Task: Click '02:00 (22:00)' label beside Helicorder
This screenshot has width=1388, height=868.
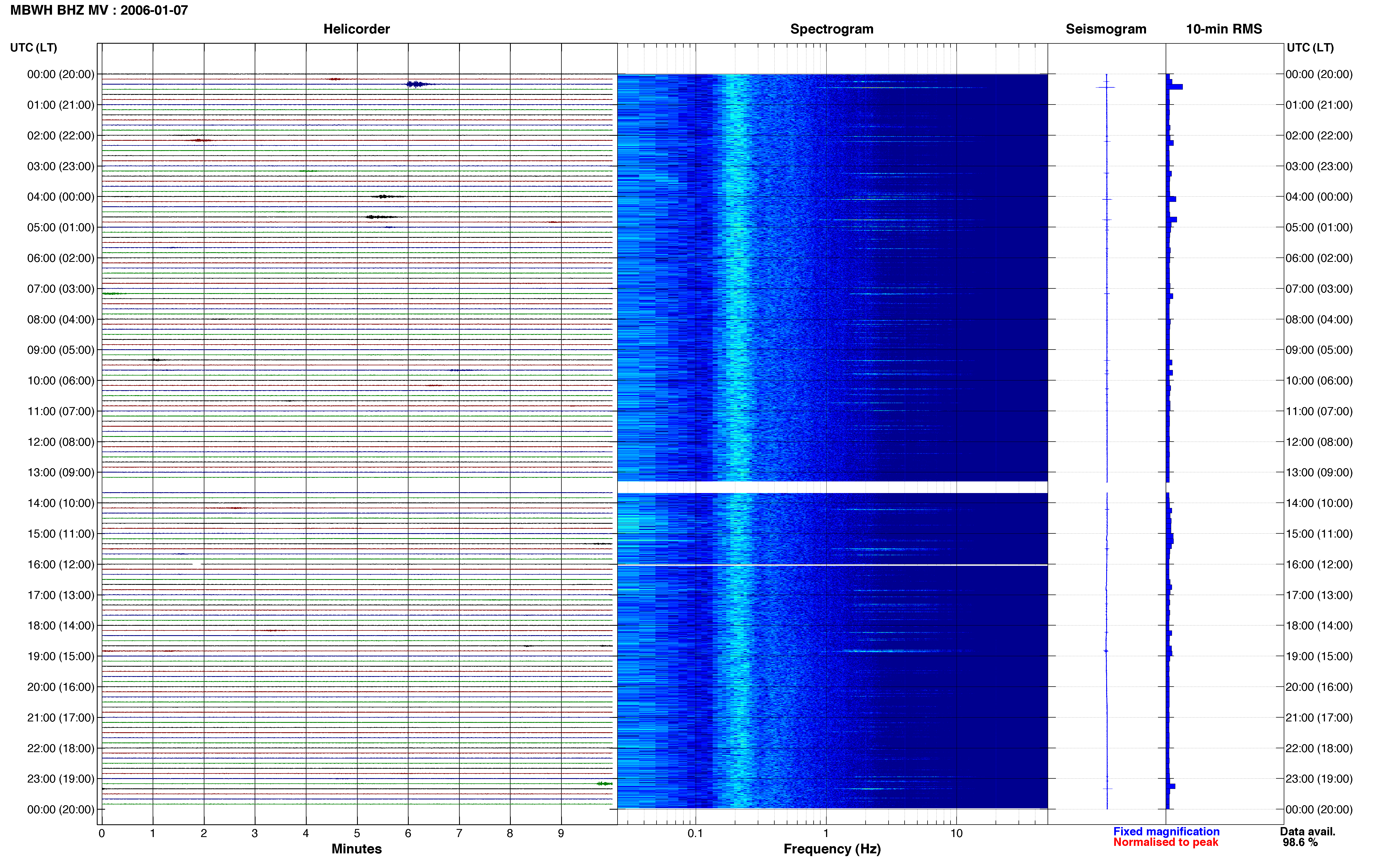Action: click(x=60, y=135)
